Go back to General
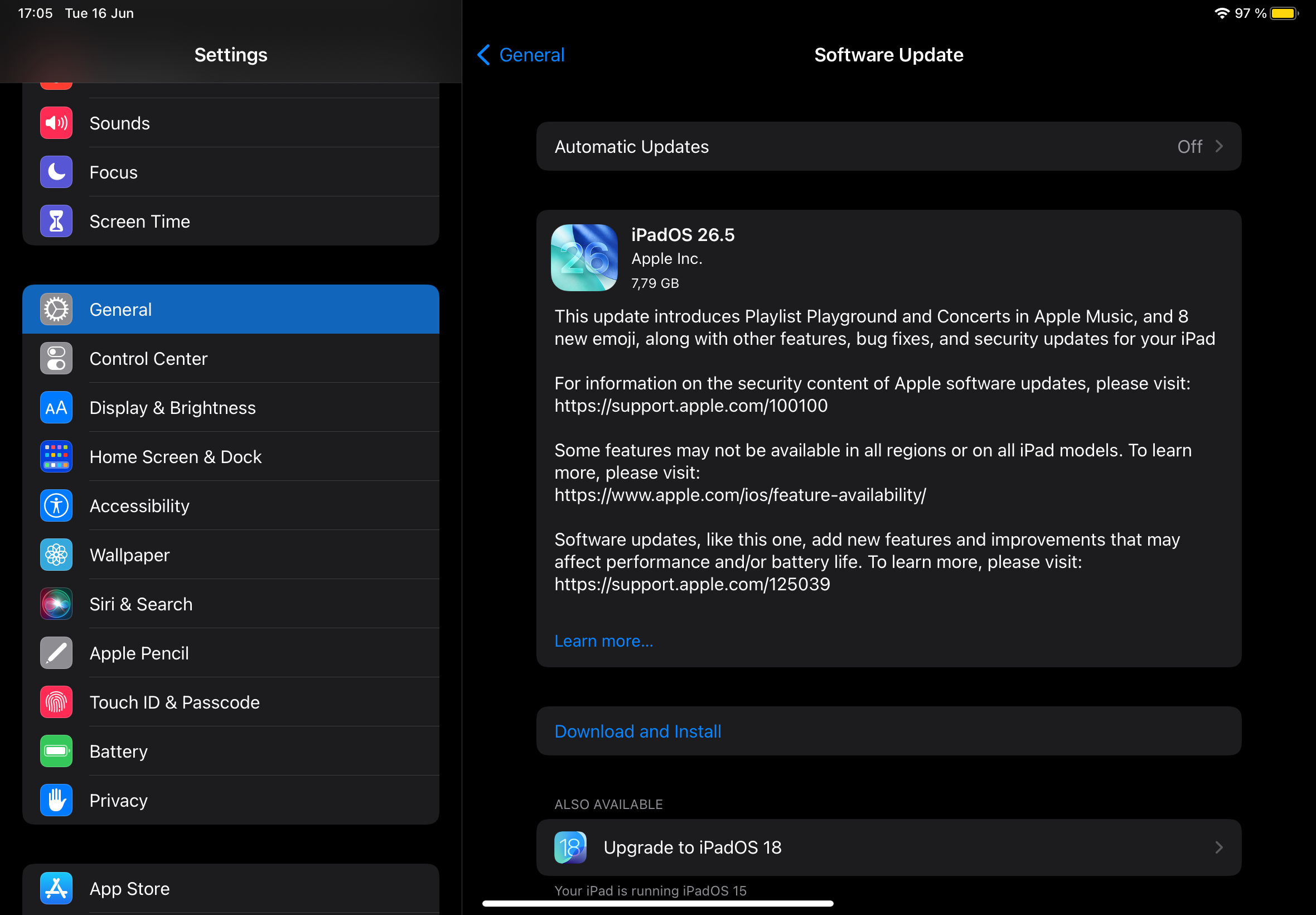 pos(521,55)
